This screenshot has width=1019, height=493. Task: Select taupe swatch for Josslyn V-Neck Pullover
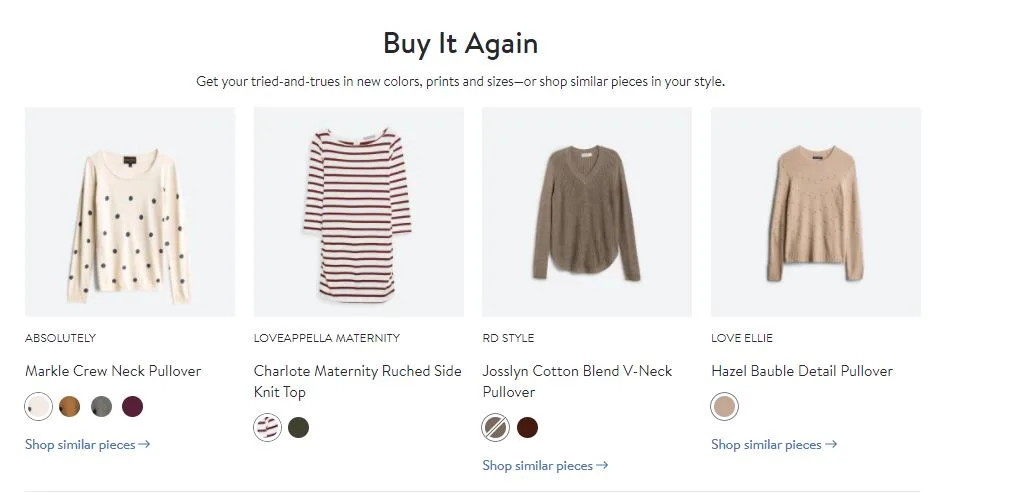tap(496, 428)
